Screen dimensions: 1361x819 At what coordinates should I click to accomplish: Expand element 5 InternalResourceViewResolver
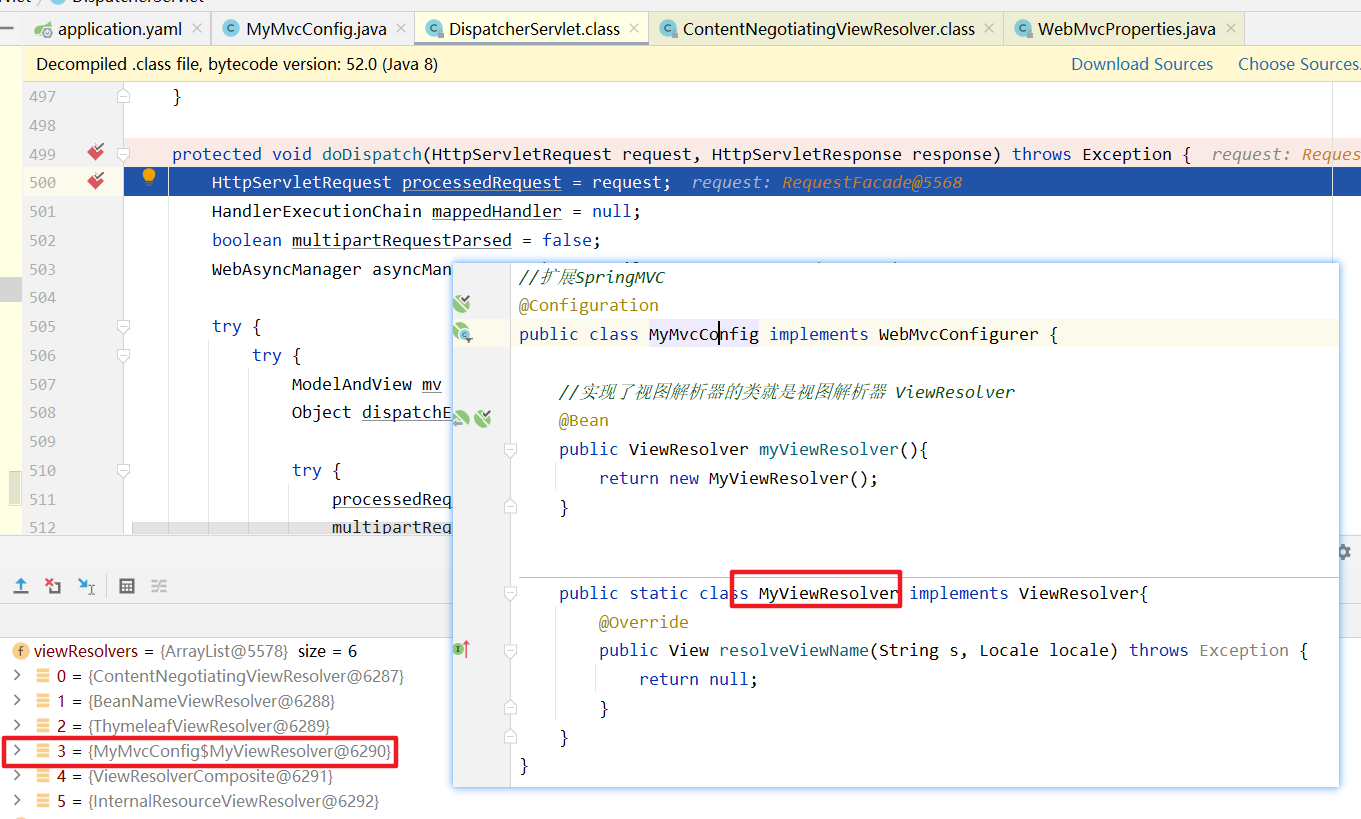pyautogui.click(x=16, y=800)
